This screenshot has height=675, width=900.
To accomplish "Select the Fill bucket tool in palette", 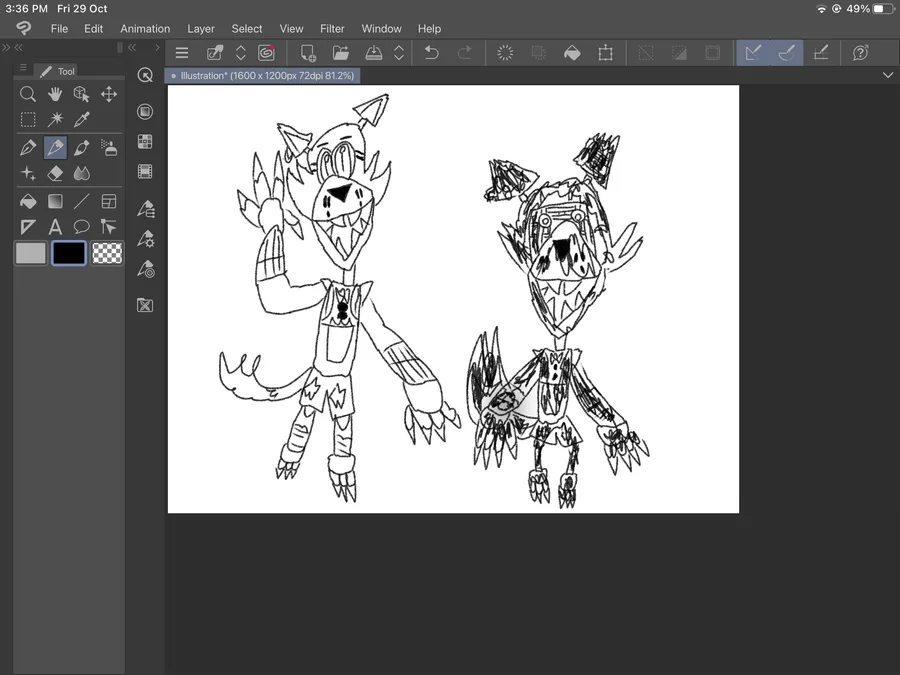I will coord(28,201).
